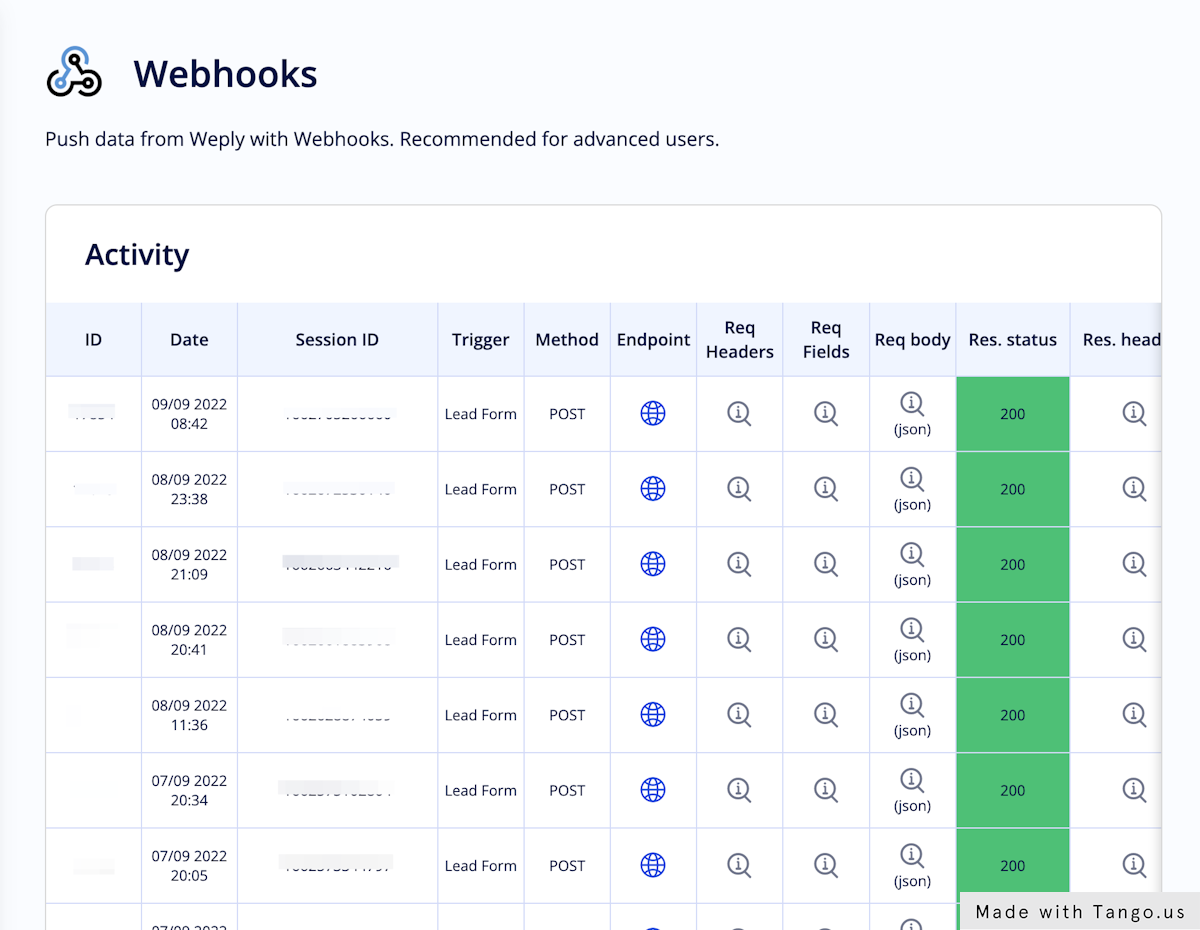Click POST method in 08/09 20:41 row
The width and height of the screenshot is (1200, 930).
click(567, 640)
